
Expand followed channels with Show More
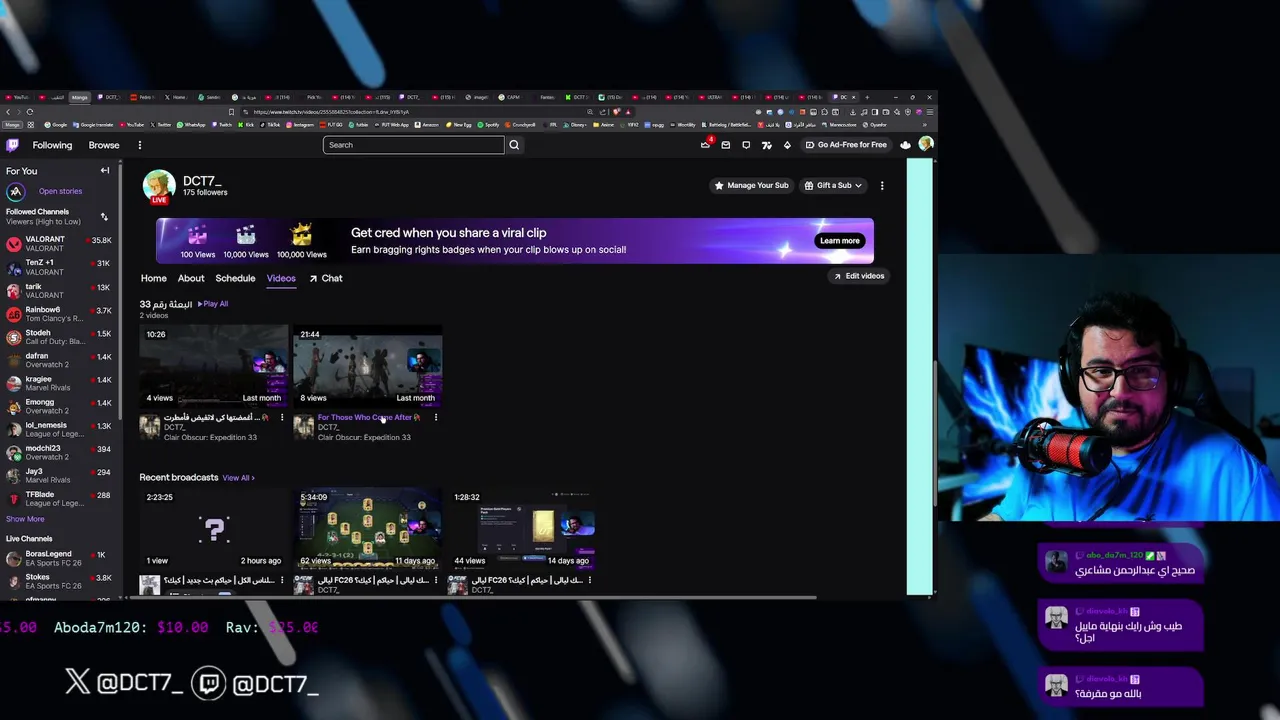tap(25, 519)
